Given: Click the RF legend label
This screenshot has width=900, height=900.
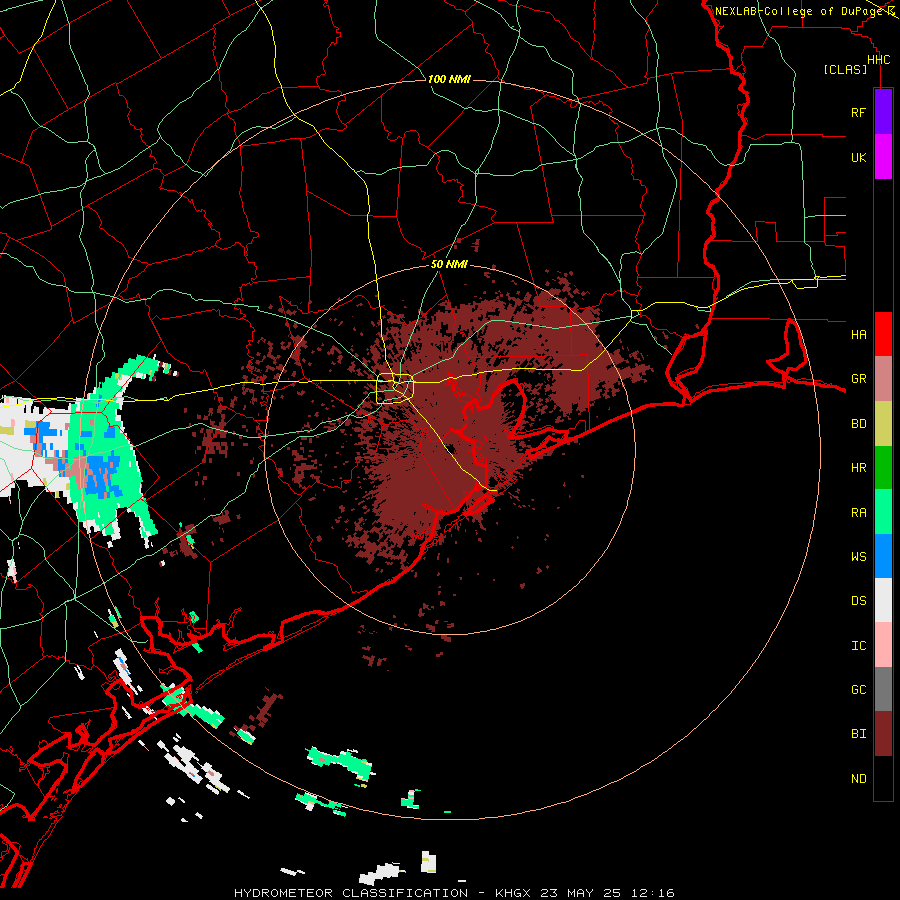Looking at the screenshot, I should click(x=858, y=112).
